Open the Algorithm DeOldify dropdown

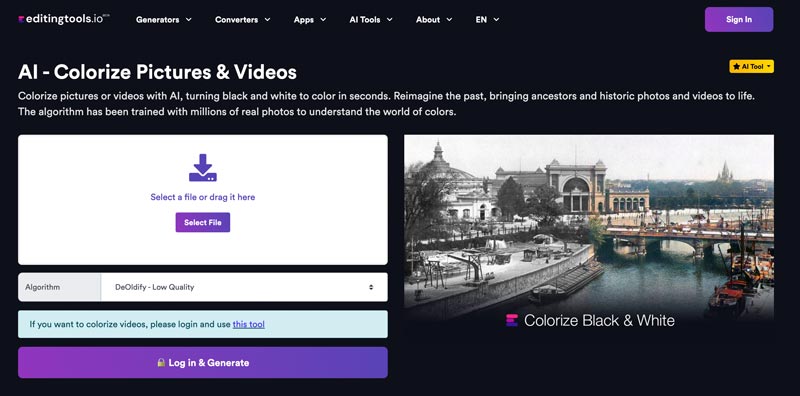(244, 287)
